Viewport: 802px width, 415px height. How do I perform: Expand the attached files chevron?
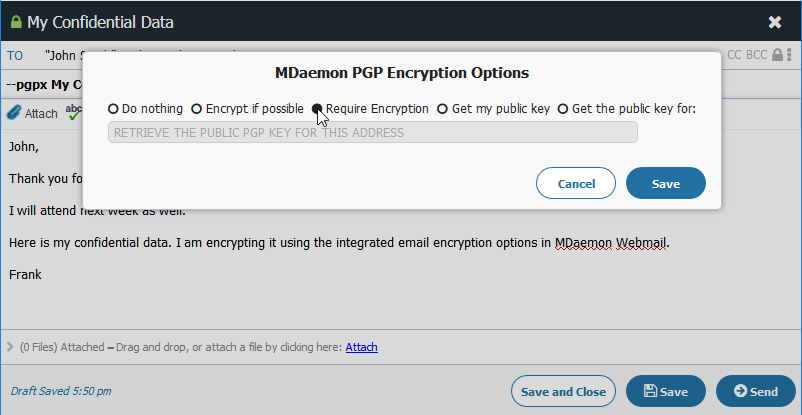(x=10, y=347)
